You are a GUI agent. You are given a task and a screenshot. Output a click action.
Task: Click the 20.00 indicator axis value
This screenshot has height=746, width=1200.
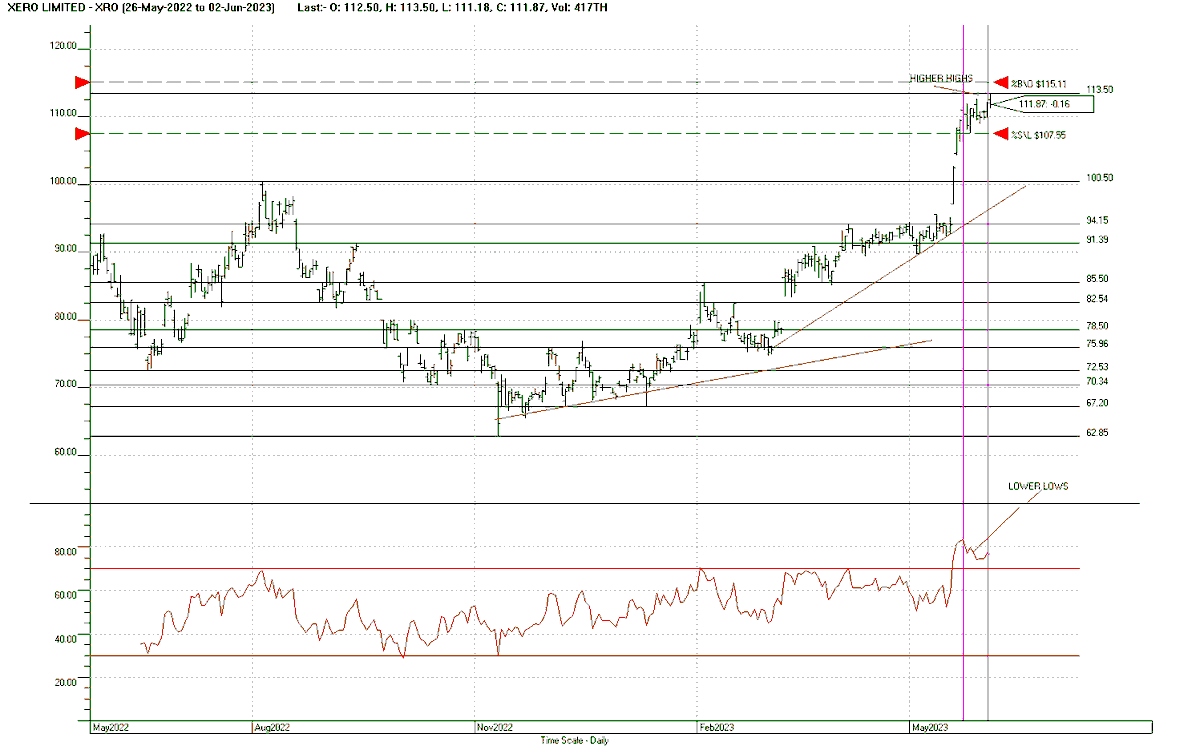(x=65, y=681)
